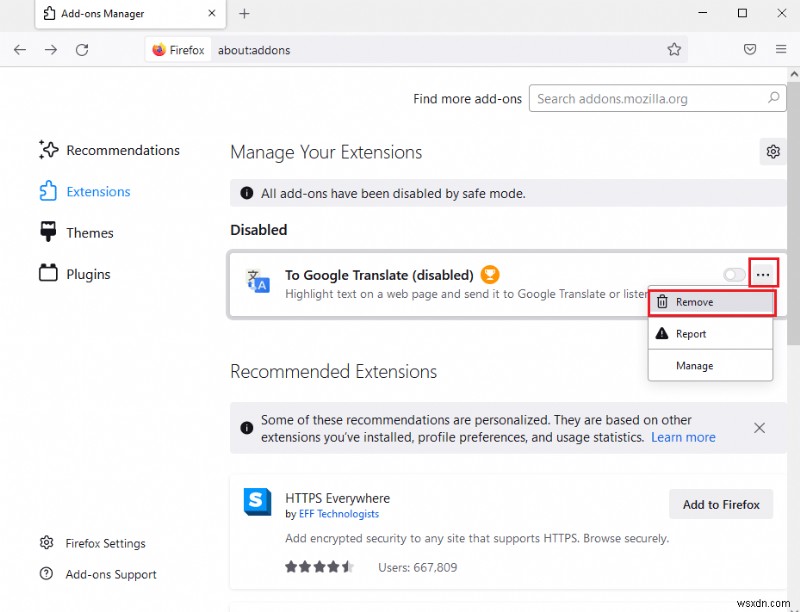Click Add to Firefox for HTTPS Everywhere
Screen dimensions: 800x612
coord(720,504)
